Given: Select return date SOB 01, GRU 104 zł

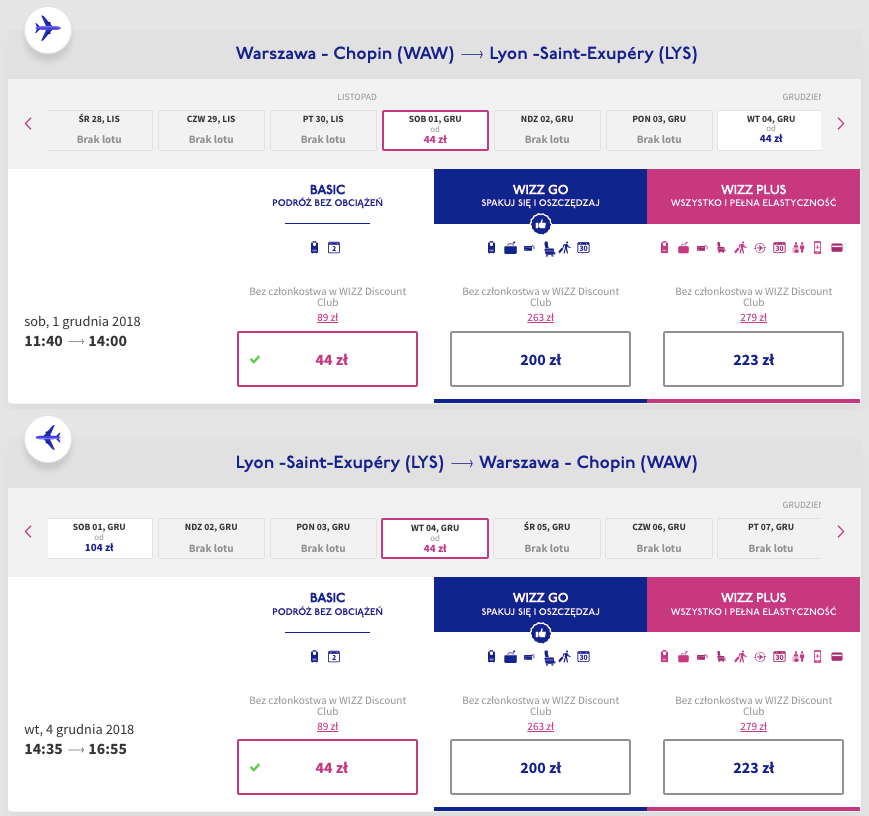Looking at the screenshot, I should pos(99,538).
